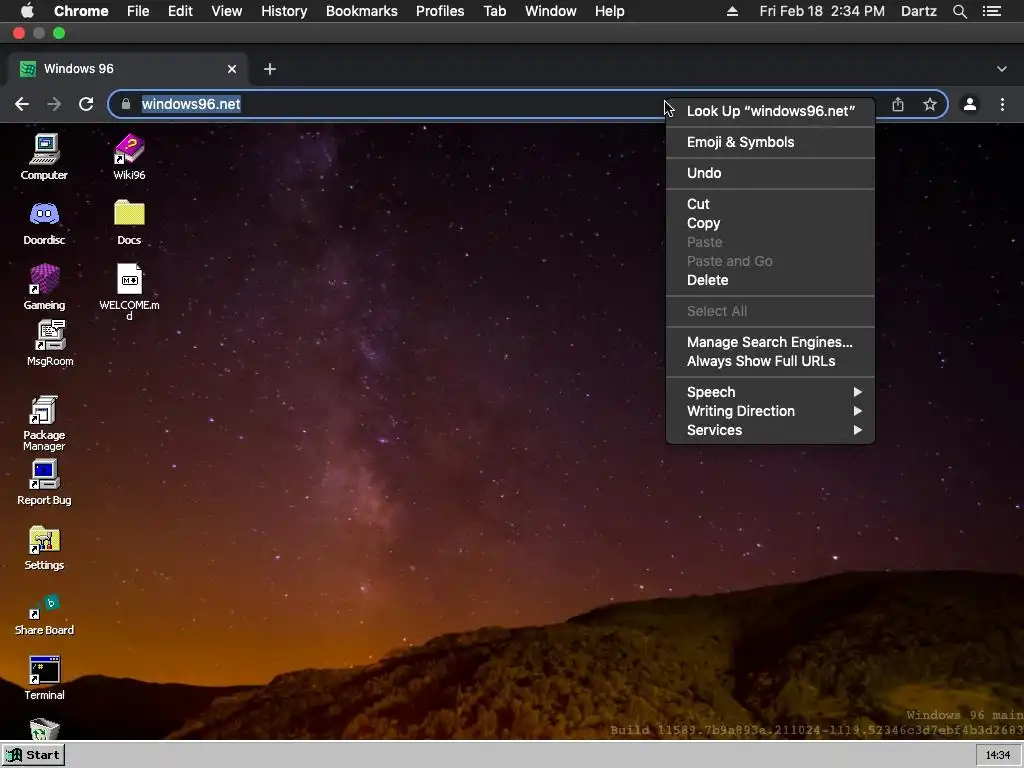Open the History menu
The height and width of the screenshot is (768, 1024).
[284, 11]
